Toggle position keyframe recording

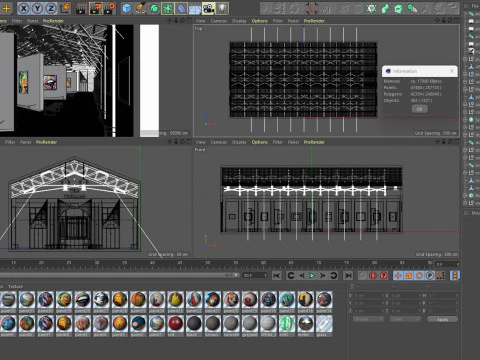point(398,275)
